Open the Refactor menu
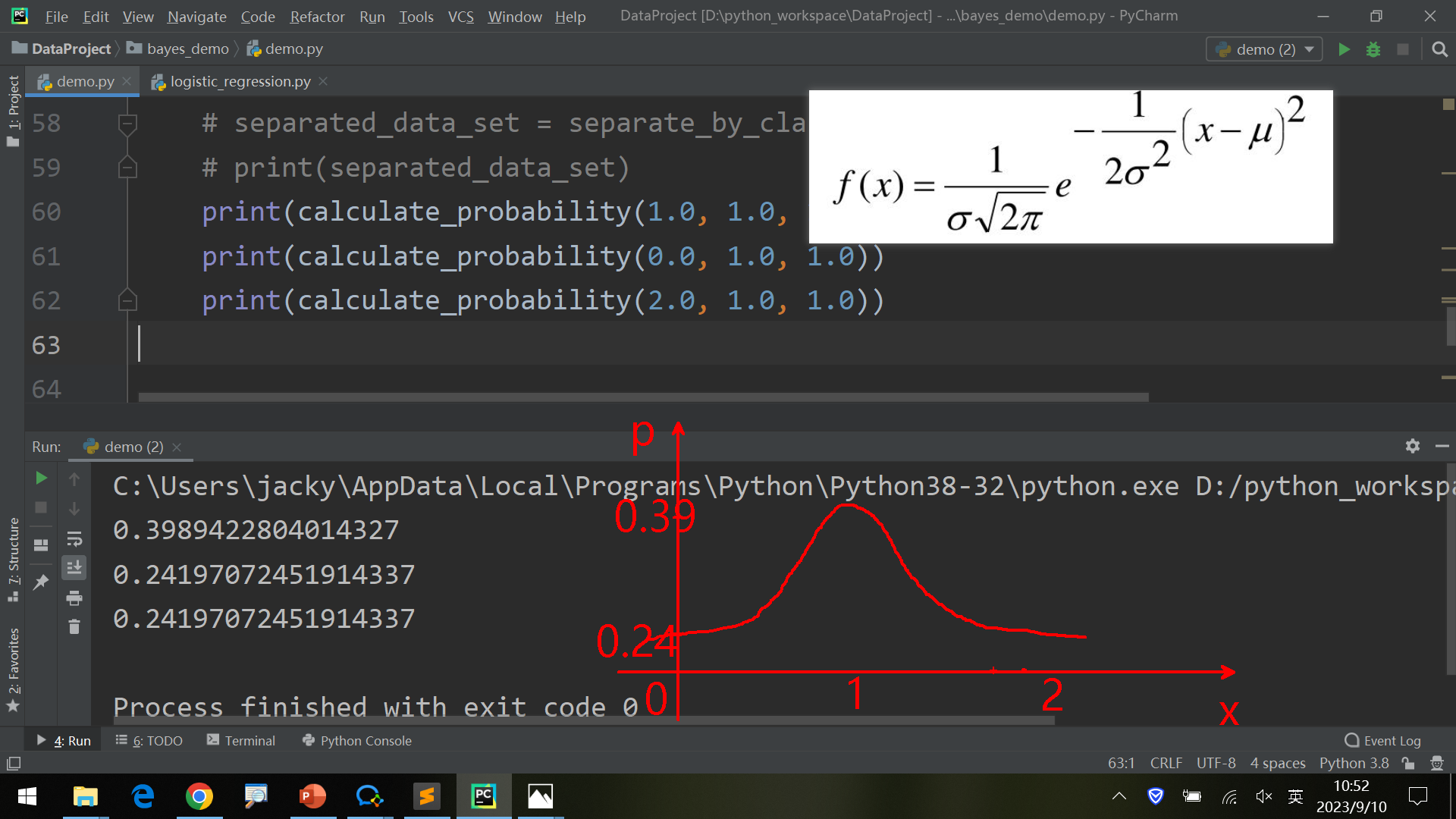1456x819 pixels. tap(317, 16)
